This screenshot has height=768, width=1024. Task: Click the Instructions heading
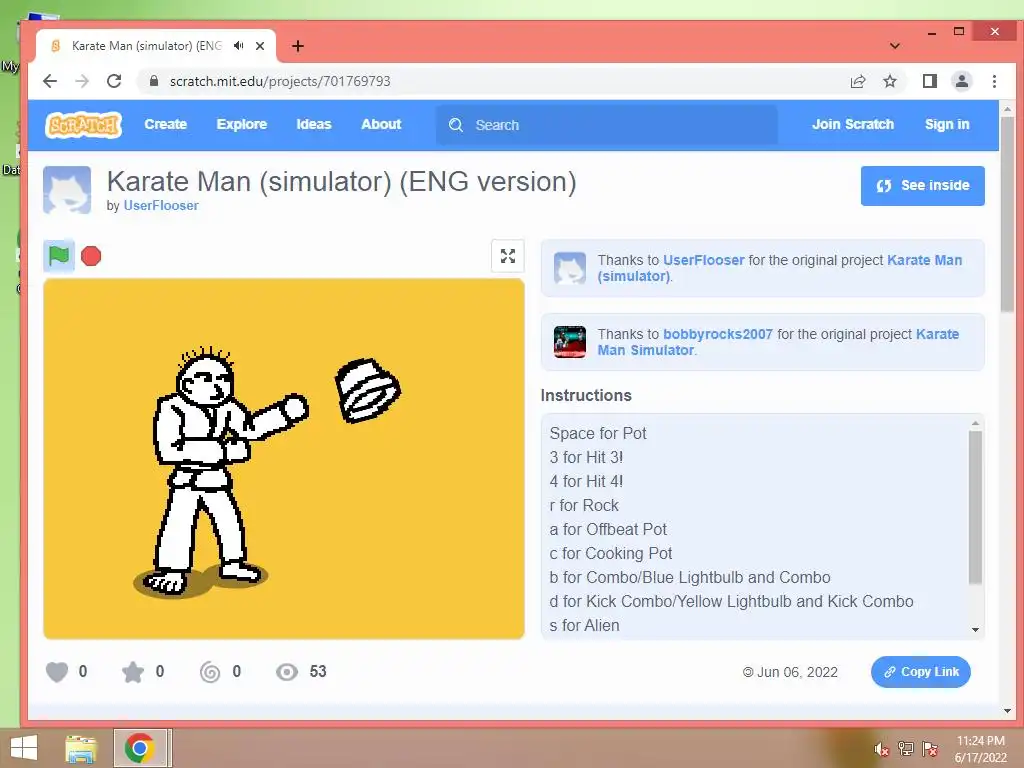pyautogui.click(x=586, y=395)
